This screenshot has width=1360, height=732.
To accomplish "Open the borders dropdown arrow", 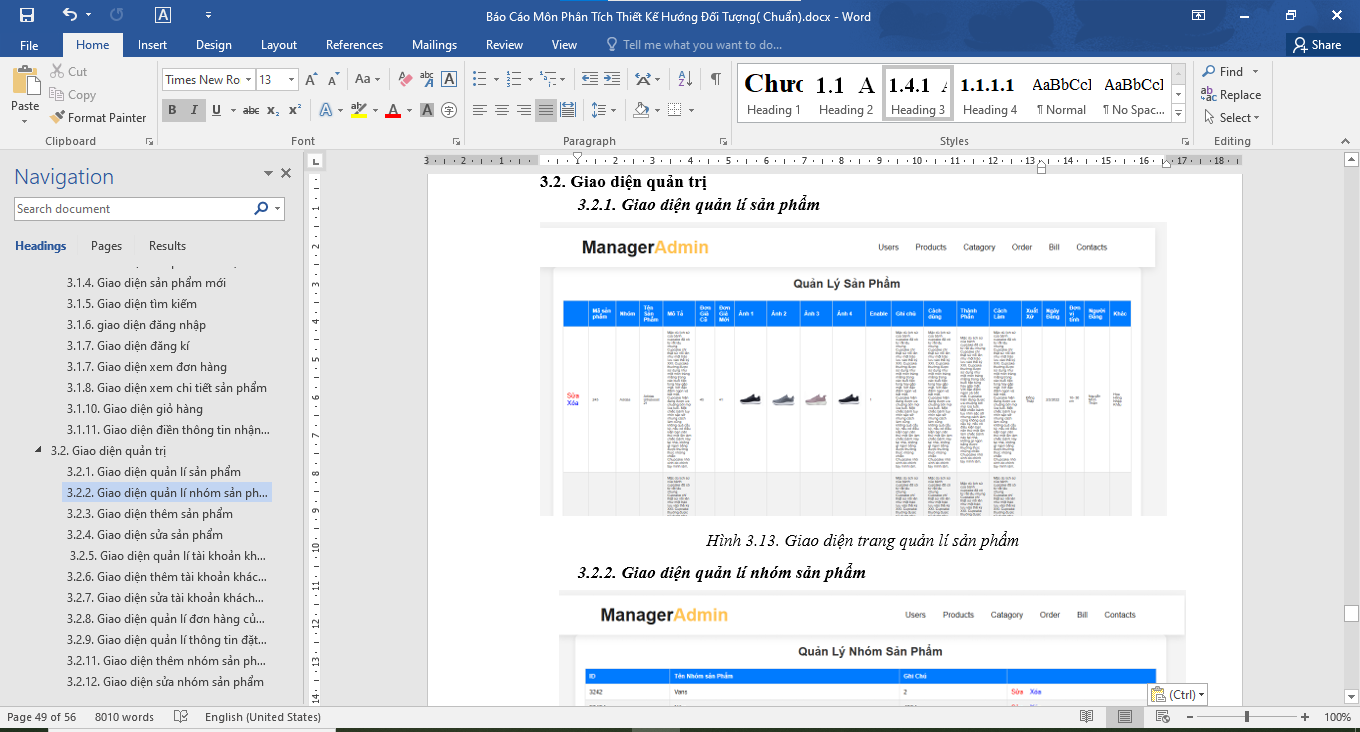I will point(692,110).
